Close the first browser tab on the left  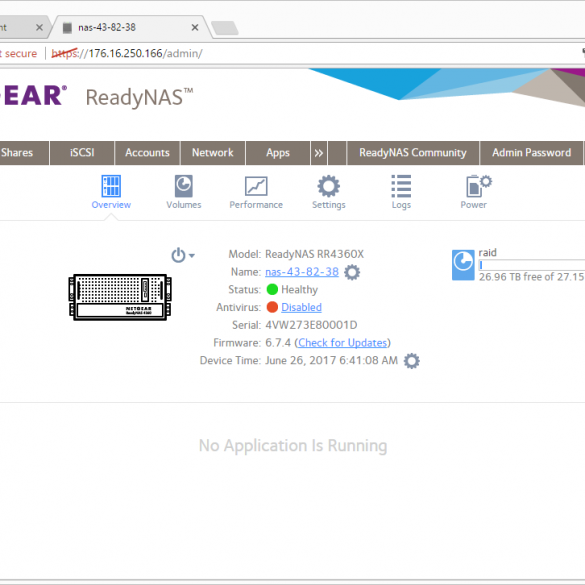(39, 28)
